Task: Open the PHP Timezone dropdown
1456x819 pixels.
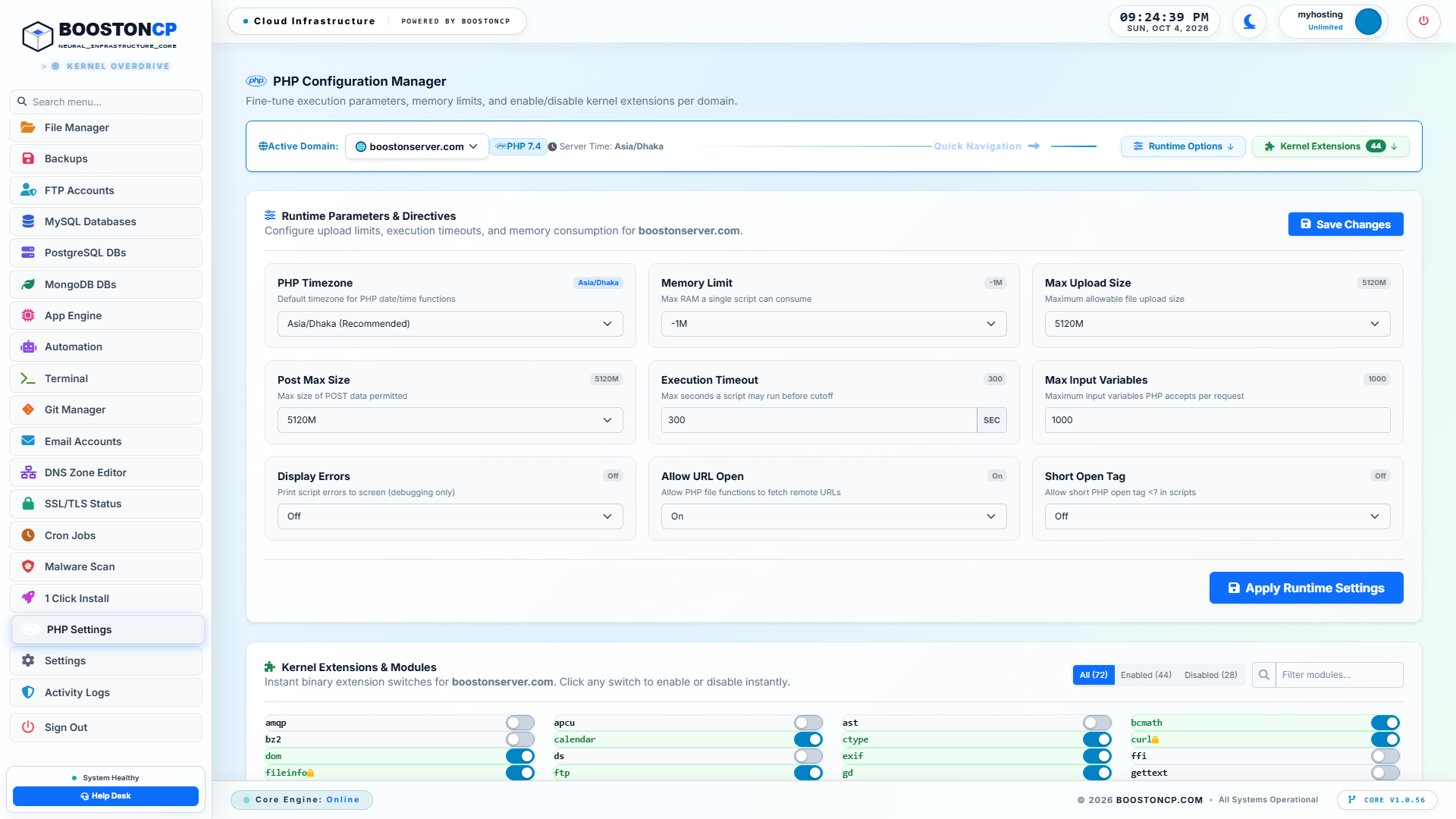Action: [450, 324]
